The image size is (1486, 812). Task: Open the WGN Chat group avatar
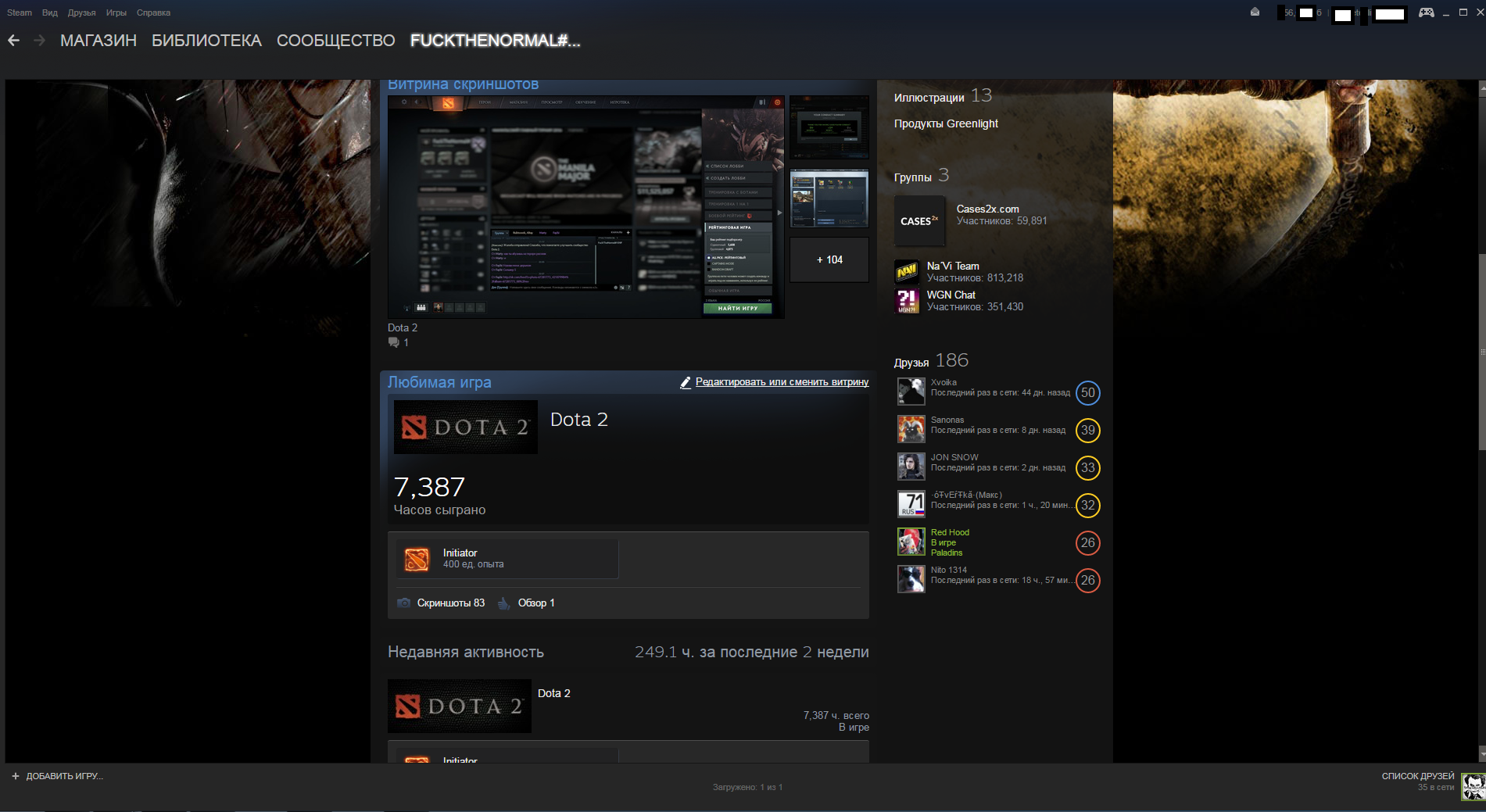(x=907, y=301)
